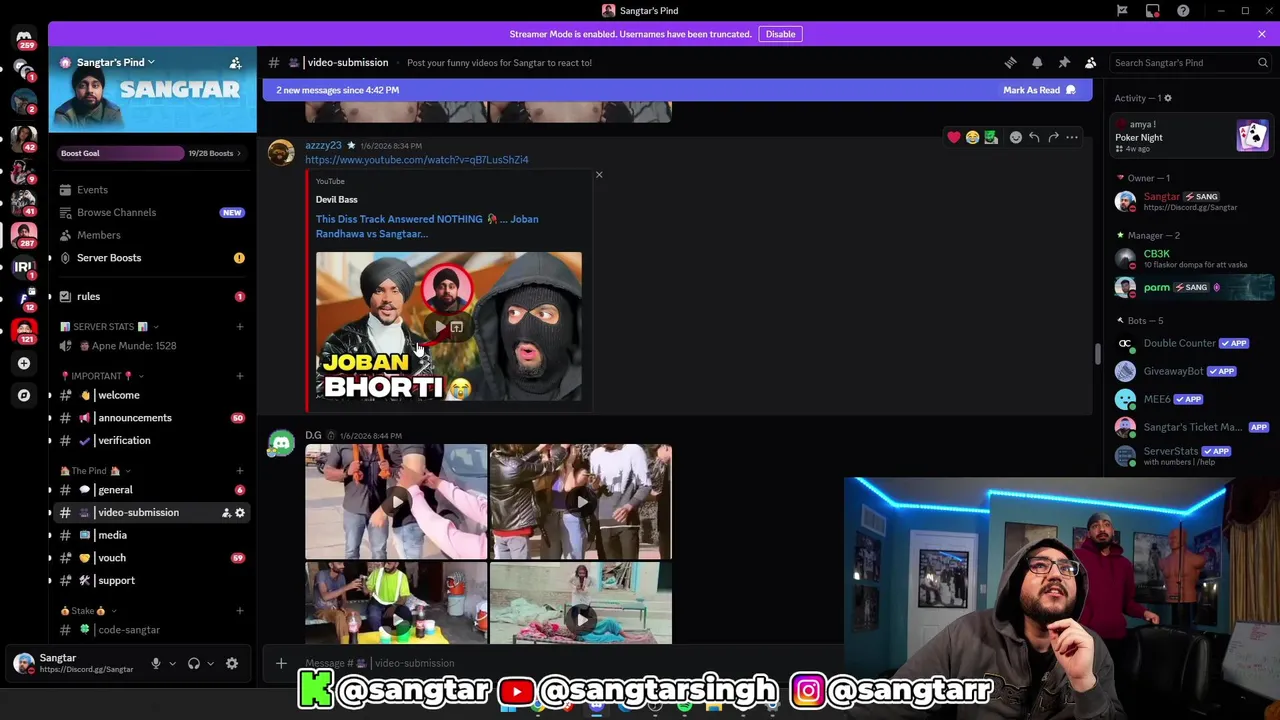The image size is (1280, 720).
Task: Create channel in Stake category
Action: 239,611
